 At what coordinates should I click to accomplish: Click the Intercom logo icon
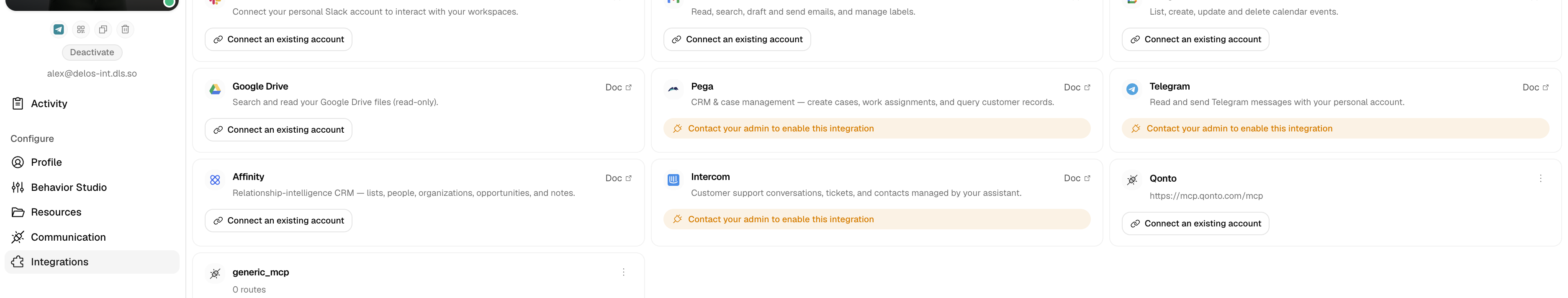[x=673, y=180]
